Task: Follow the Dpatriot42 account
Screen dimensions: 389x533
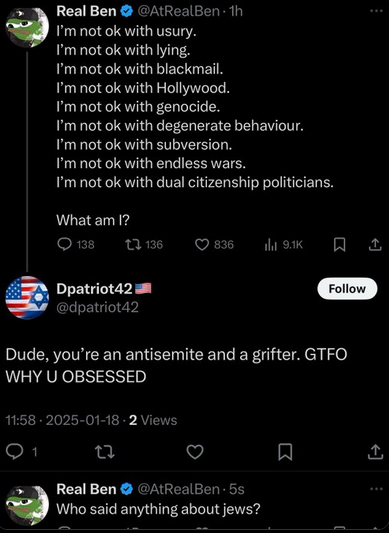Action: [347, 289]
